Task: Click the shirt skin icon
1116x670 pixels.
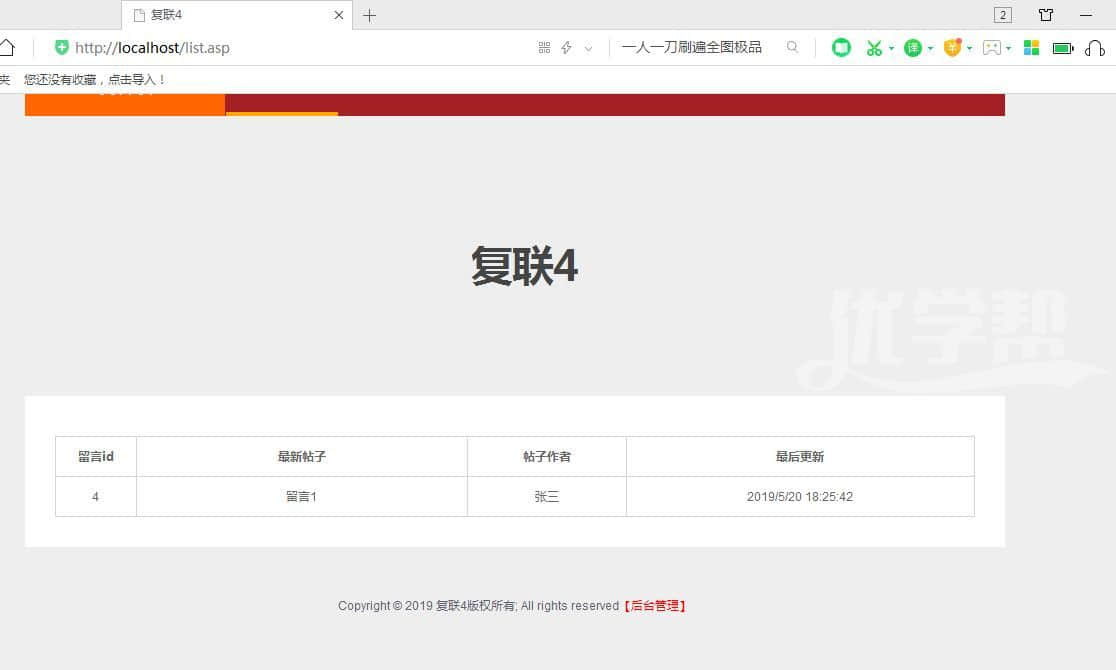Action: point(1046,15)
